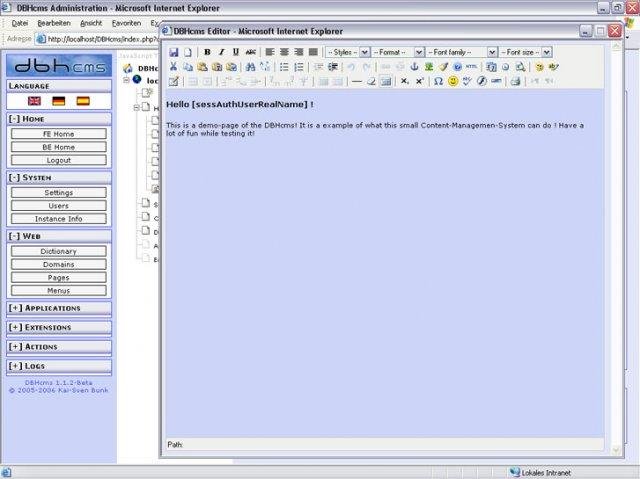Viewport: 640px width, 479px height.
Task: Open the Datei menu
Action: 20,23
